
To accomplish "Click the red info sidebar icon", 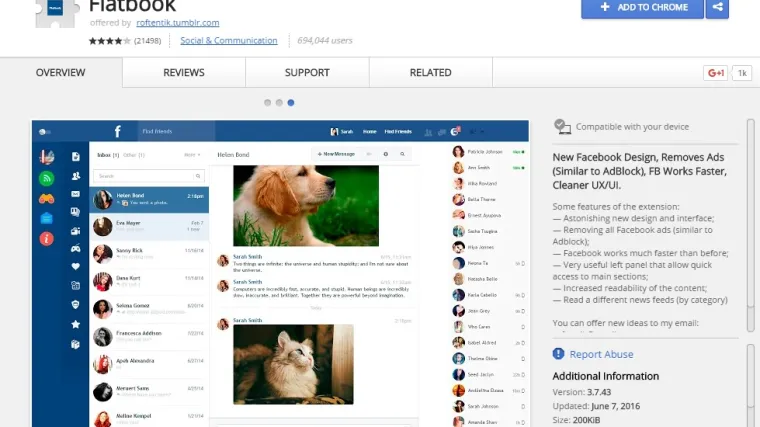I will [47, 238].
